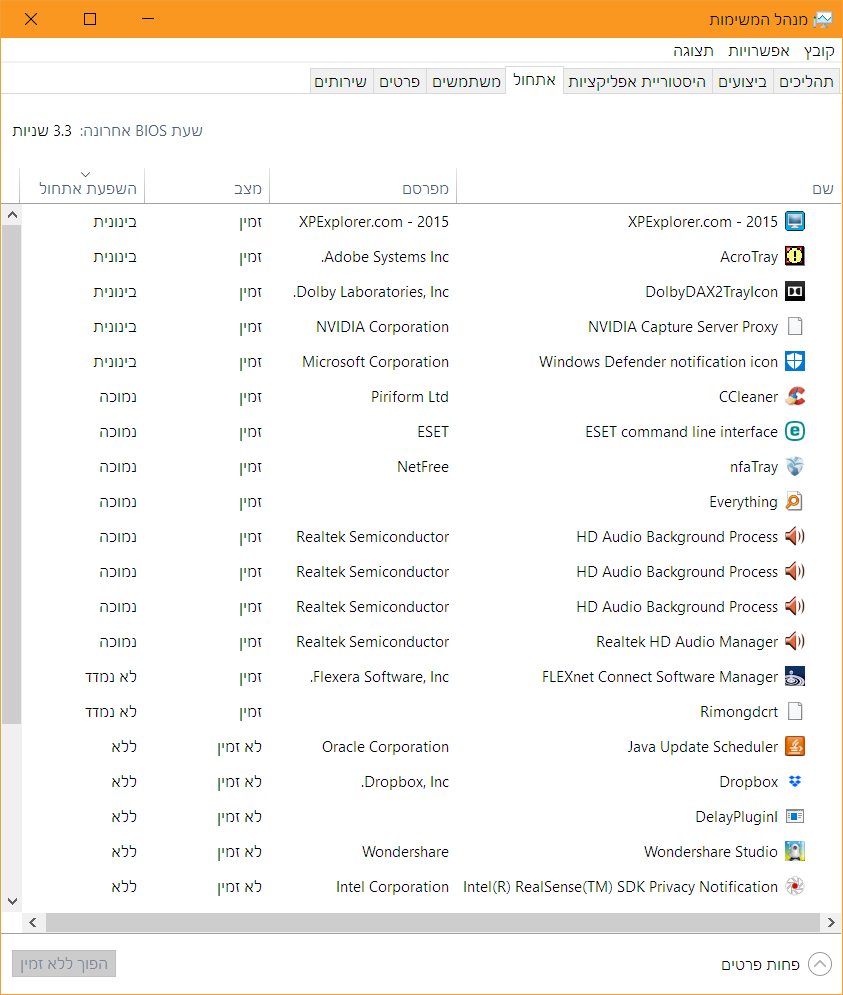Viewport: 843px width, 995px height.
Task: Select the NVIDIA Corporation publisher cell
Action: point(382,326)
